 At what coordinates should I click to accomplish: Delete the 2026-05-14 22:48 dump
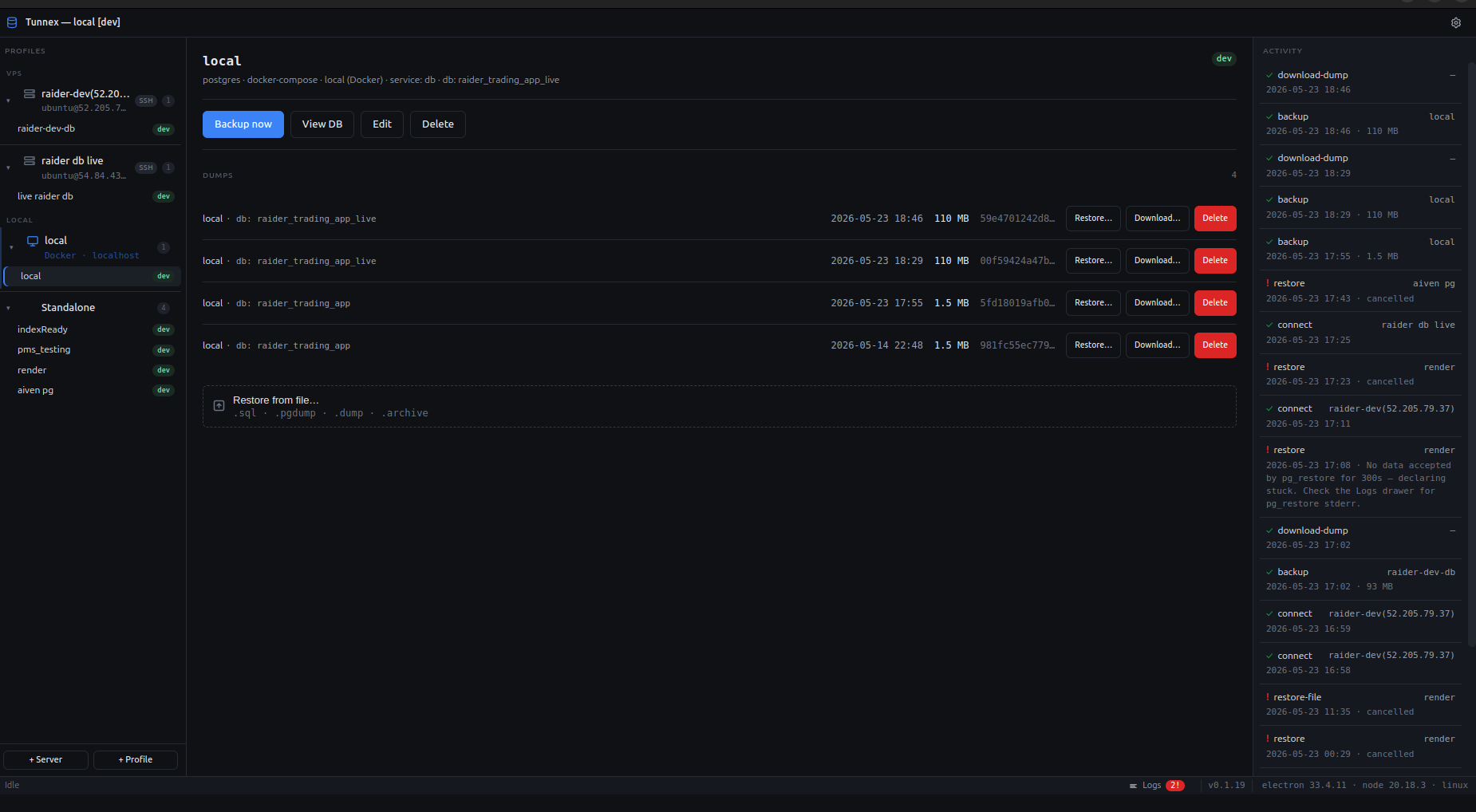pyautogui.click(x=1215, y=345)
